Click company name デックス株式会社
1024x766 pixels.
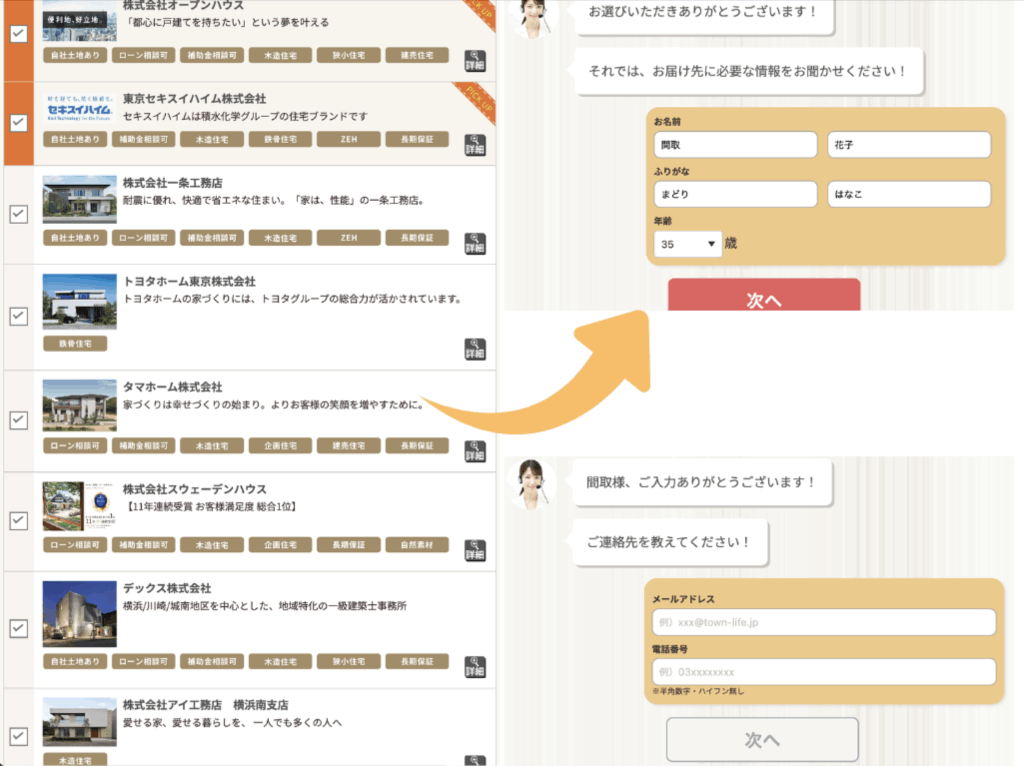tap(167, 588)
